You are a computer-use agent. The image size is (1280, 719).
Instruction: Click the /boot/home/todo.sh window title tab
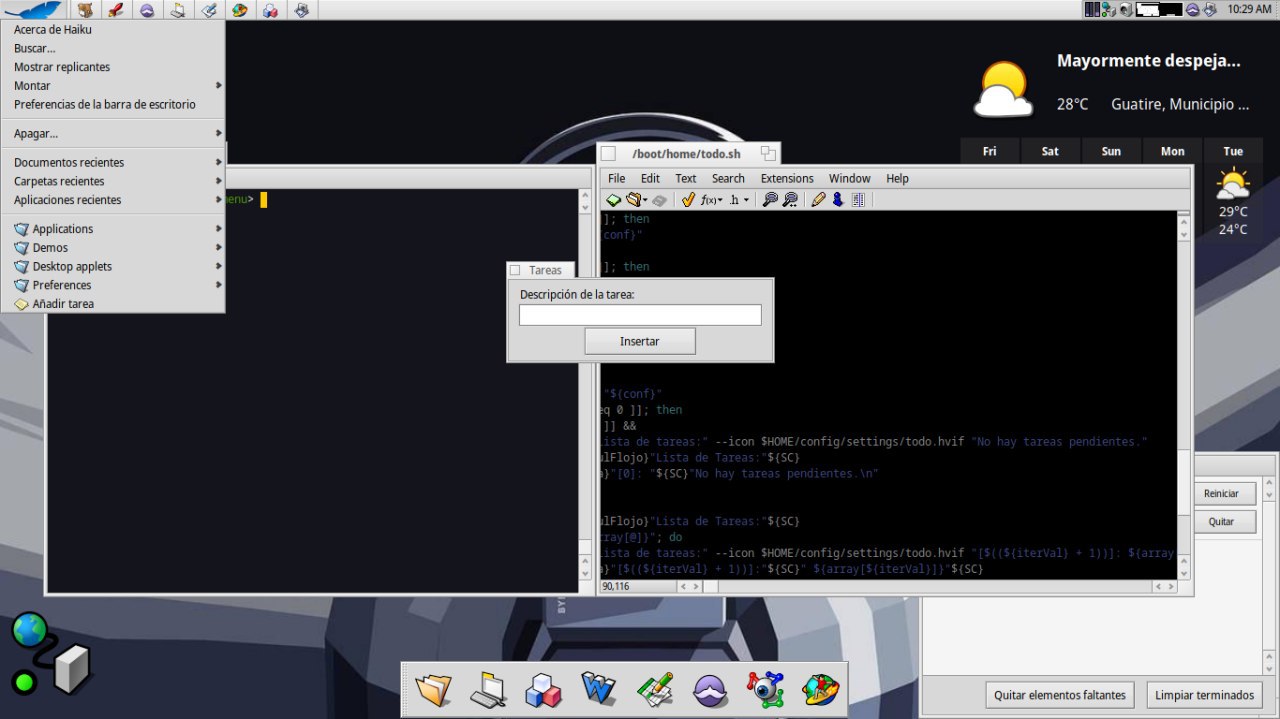[x=688, y=154]
